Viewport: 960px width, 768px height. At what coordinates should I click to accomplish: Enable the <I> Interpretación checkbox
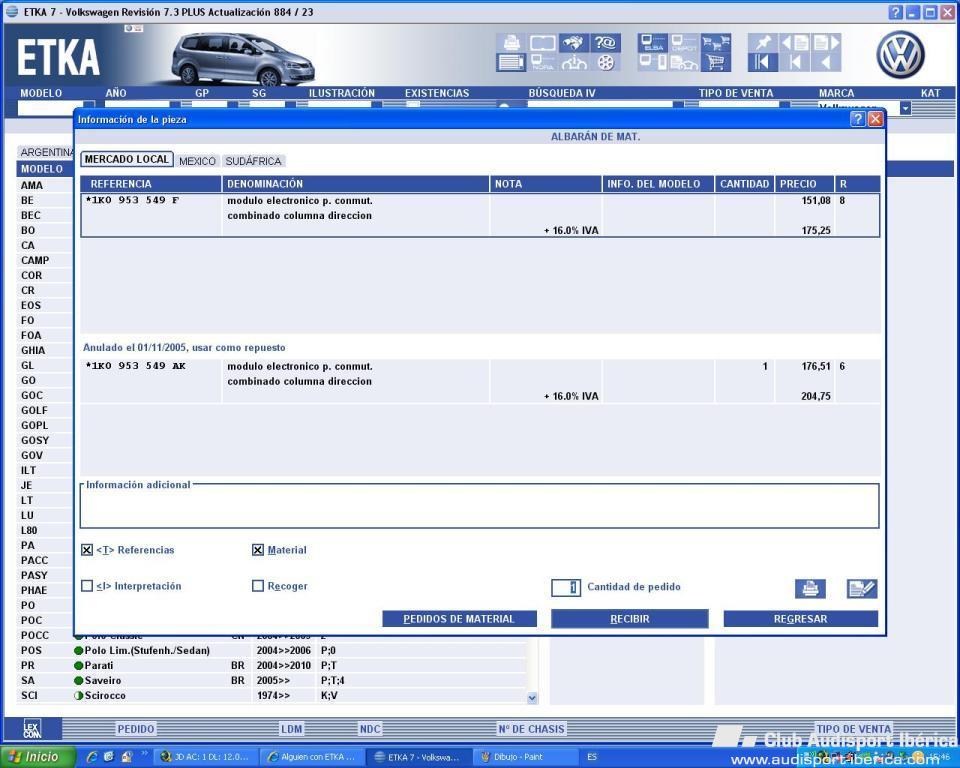(x=87, y=586)
